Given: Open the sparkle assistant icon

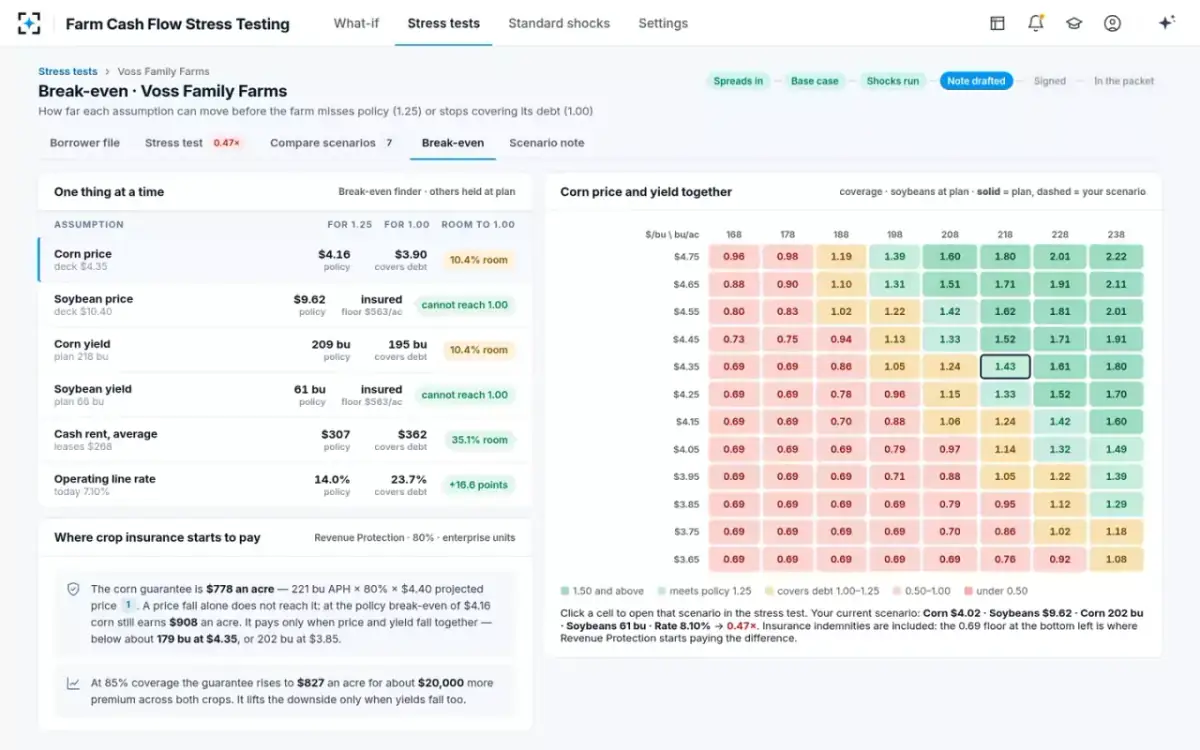Looking at the screenshot, I should click(x=1166, y=23).
